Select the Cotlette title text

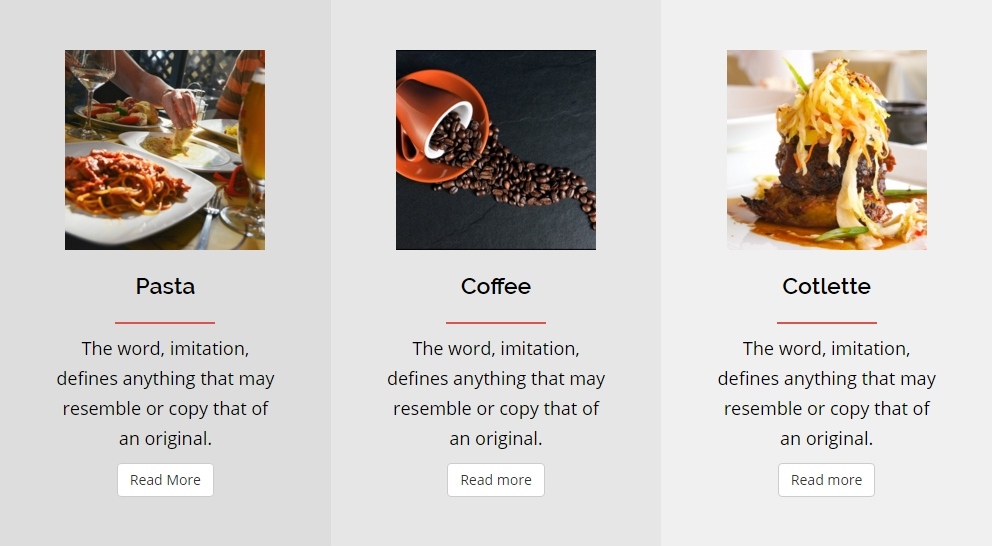click(x=826, y=287)
